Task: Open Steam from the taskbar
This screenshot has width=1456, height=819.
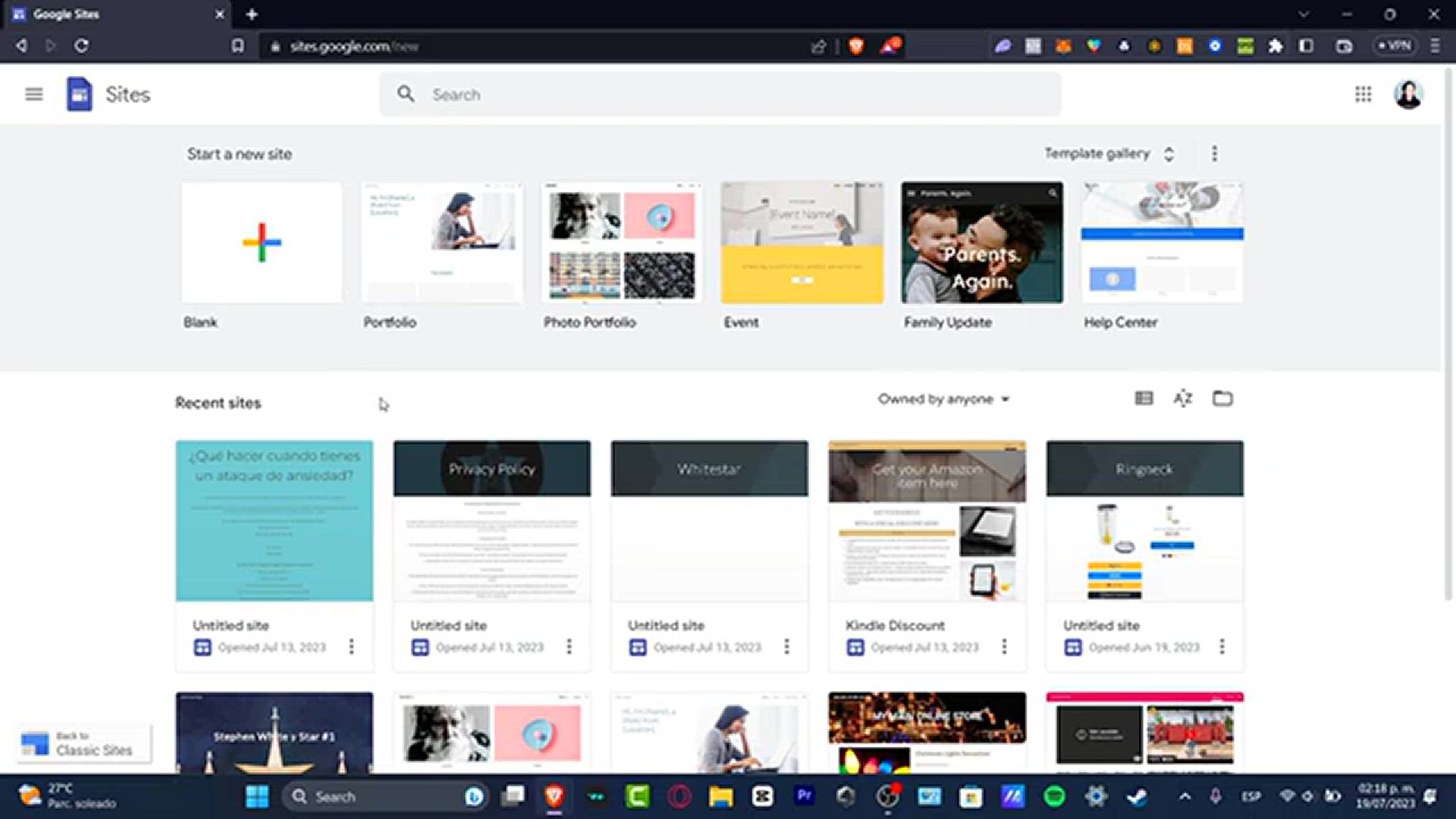Action: (1136, 796)
